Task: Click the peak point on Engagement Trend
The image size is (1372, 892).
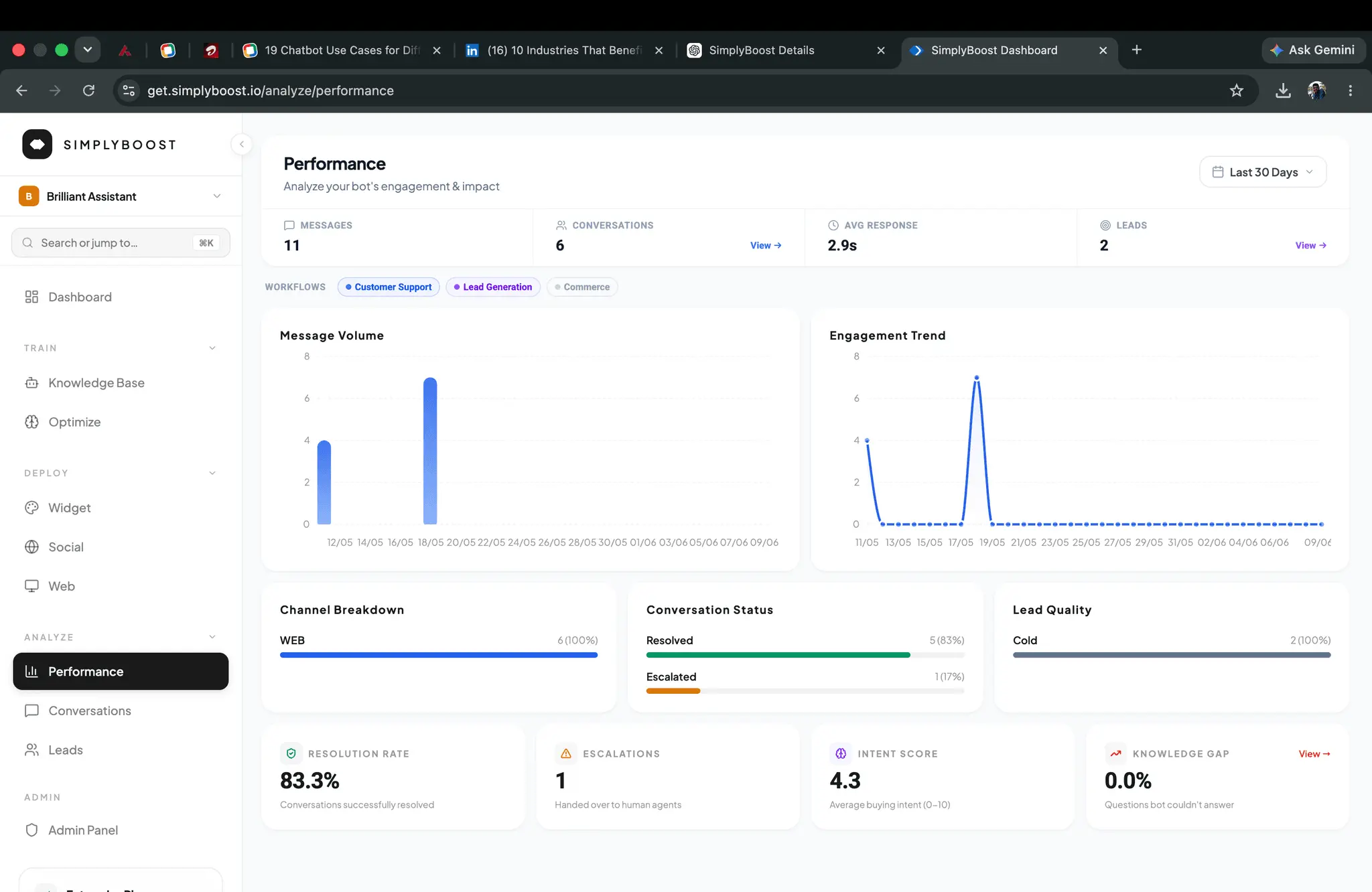Action: tap(977, 378)
